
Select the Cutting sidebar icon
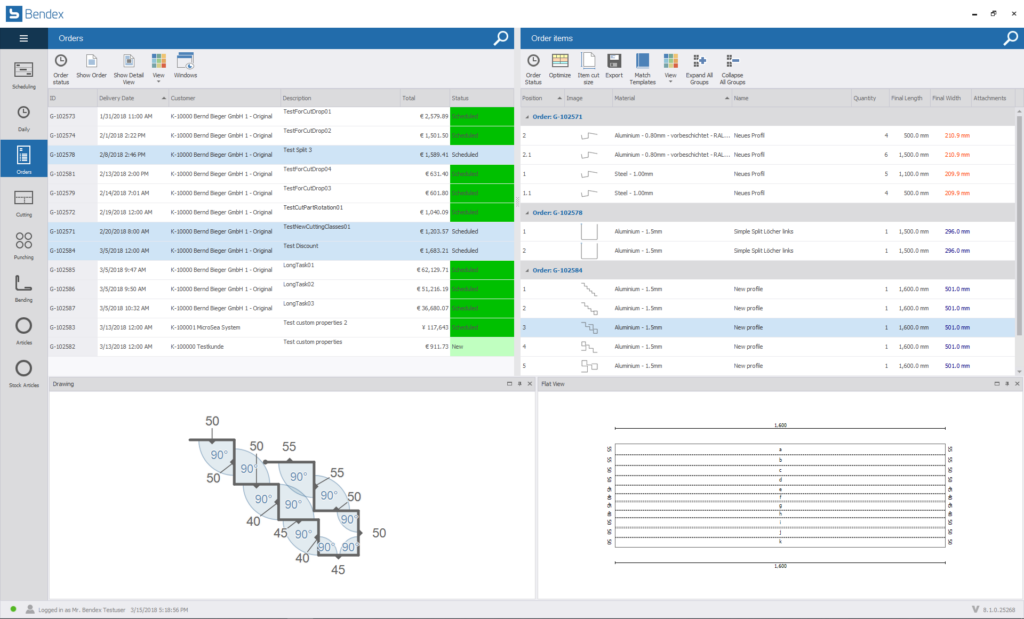point(24,201)
